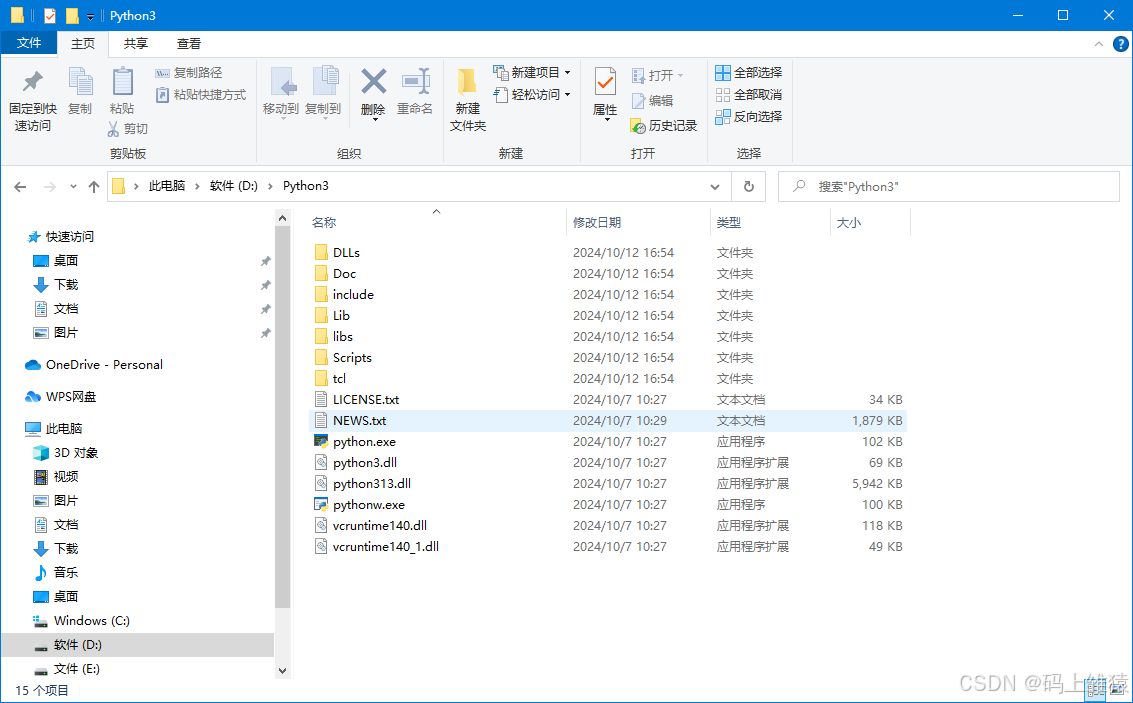1133x703 pixels.
Task: Open the Easy access (轻松访问) dropdown
Action: tap(532, 95)
